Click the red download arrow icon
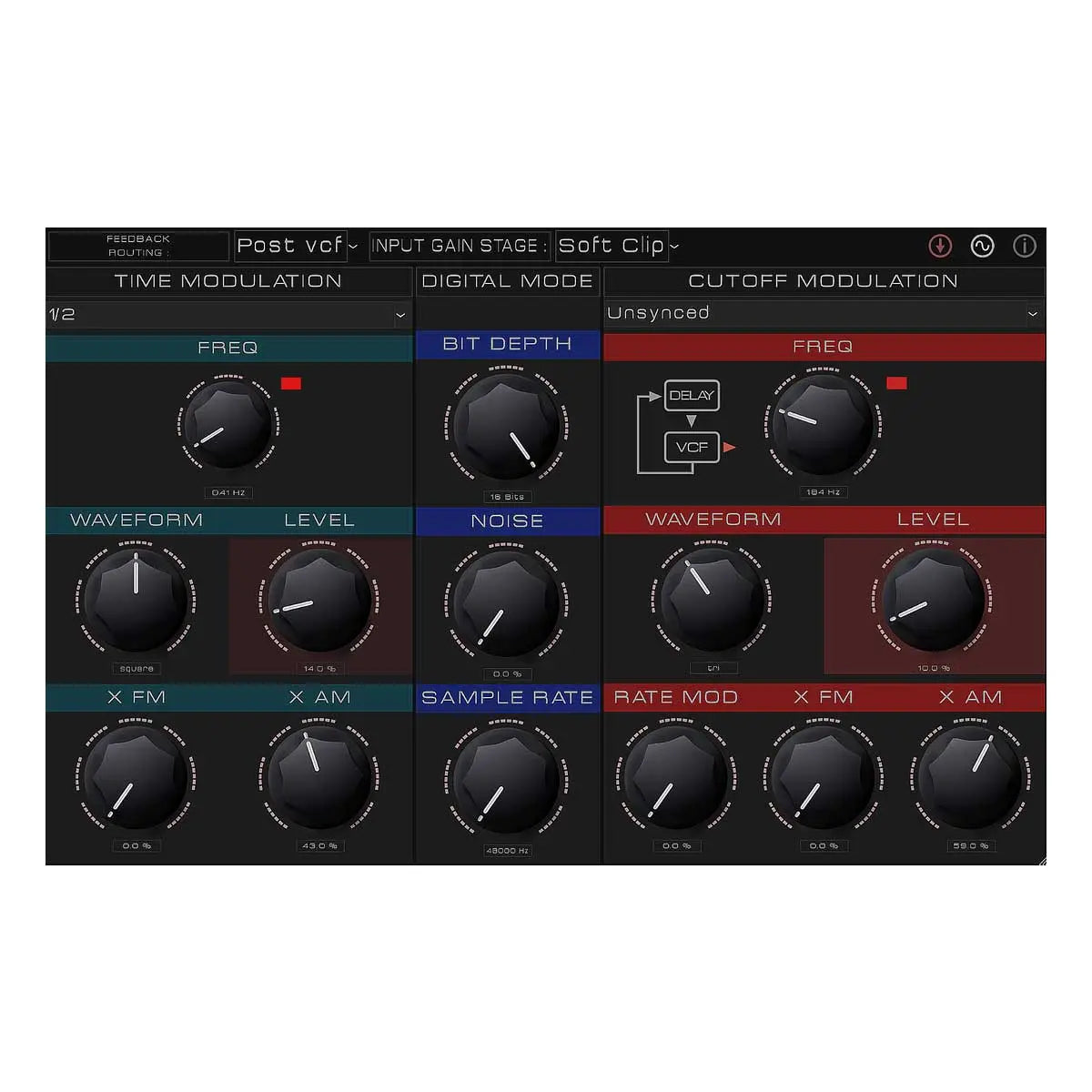 click(x=939, y=246)
